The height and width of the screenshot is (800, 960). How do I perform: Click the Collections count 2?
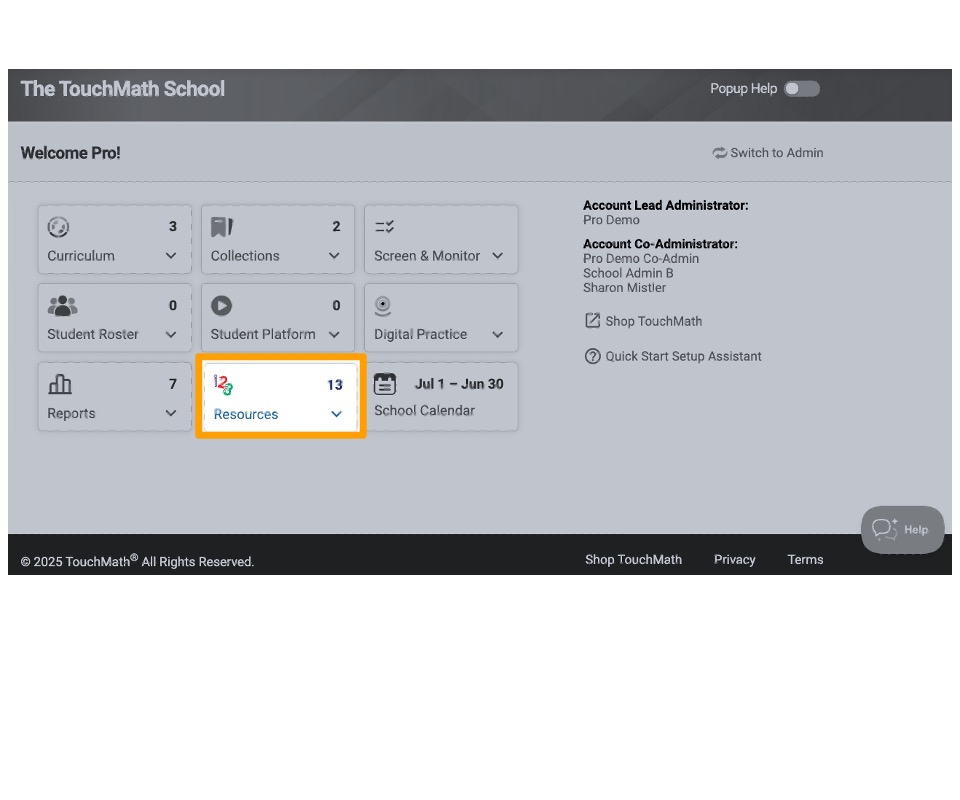(x=336, y=226)
